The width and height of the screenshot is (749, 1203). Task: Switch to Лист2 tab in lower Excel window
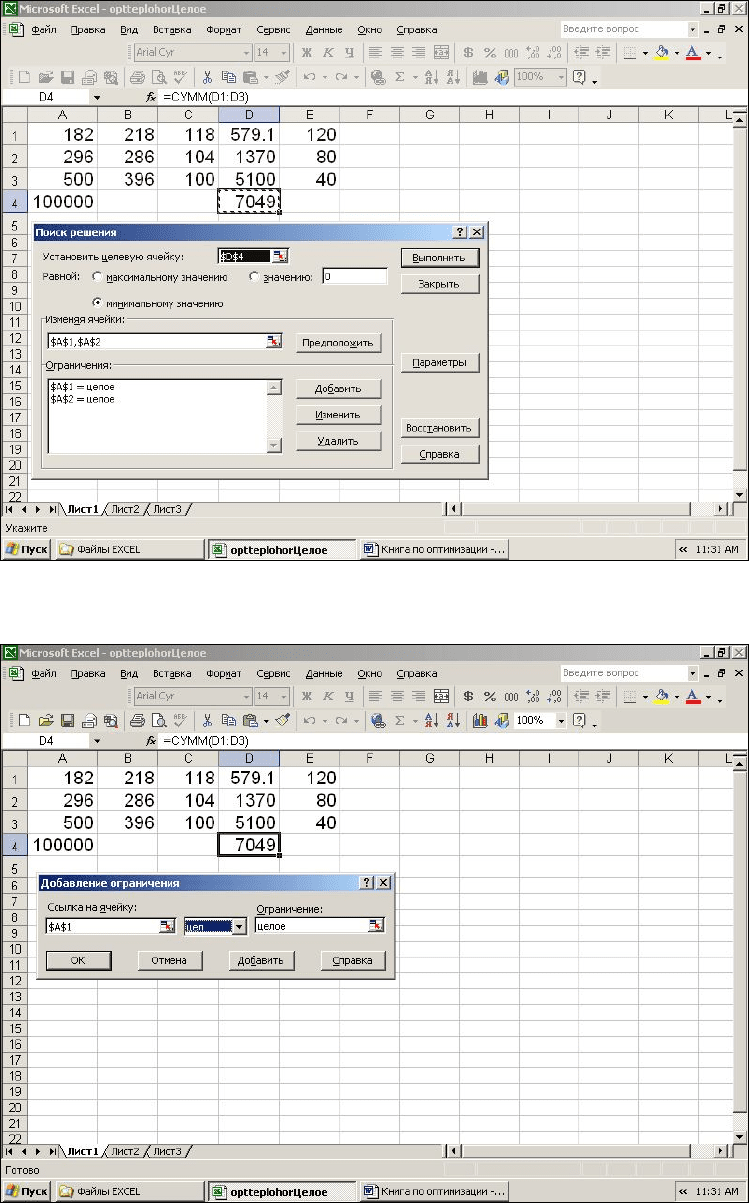pos(125,1151)
